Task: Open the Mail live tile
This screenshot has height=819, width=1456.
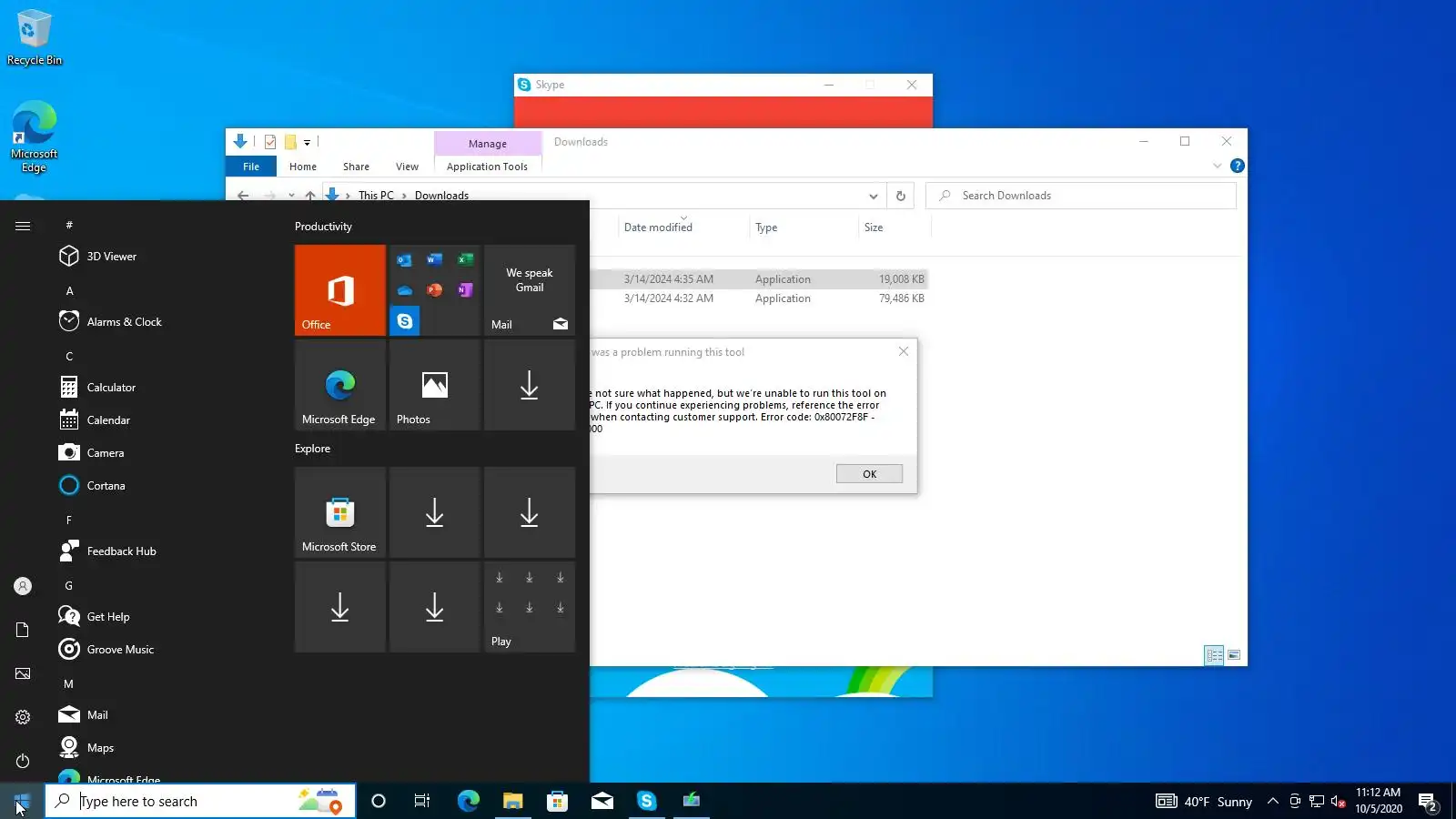Action: (530, 290)
